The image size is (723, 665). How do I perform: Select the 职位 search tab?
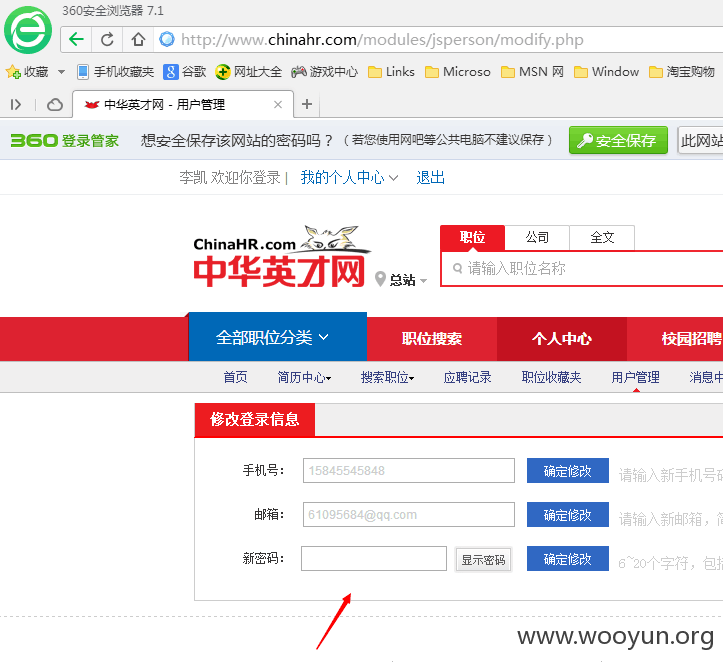473,238
